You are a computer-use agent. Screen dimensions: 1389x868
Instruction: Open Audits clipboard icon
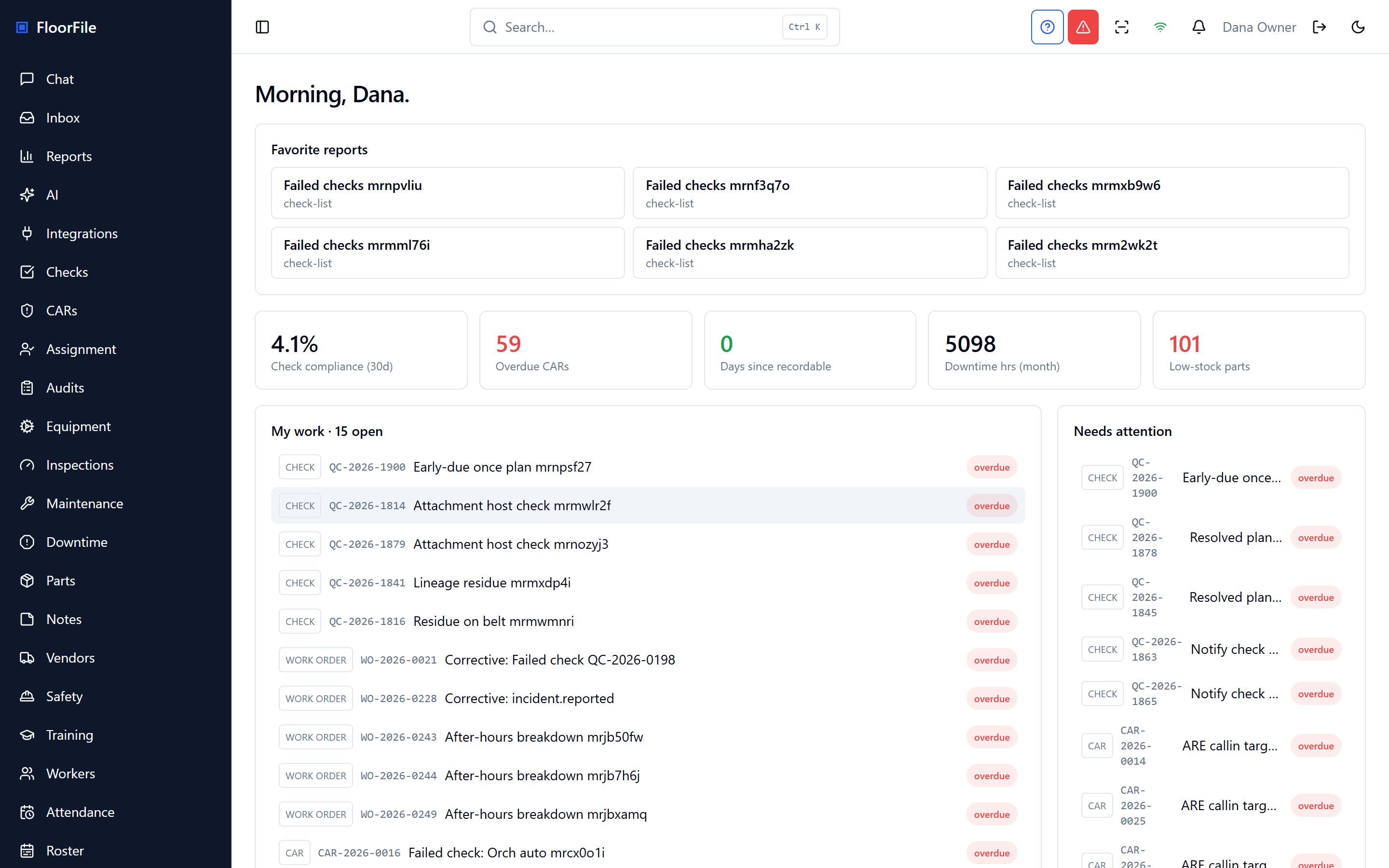click(27, 388)
